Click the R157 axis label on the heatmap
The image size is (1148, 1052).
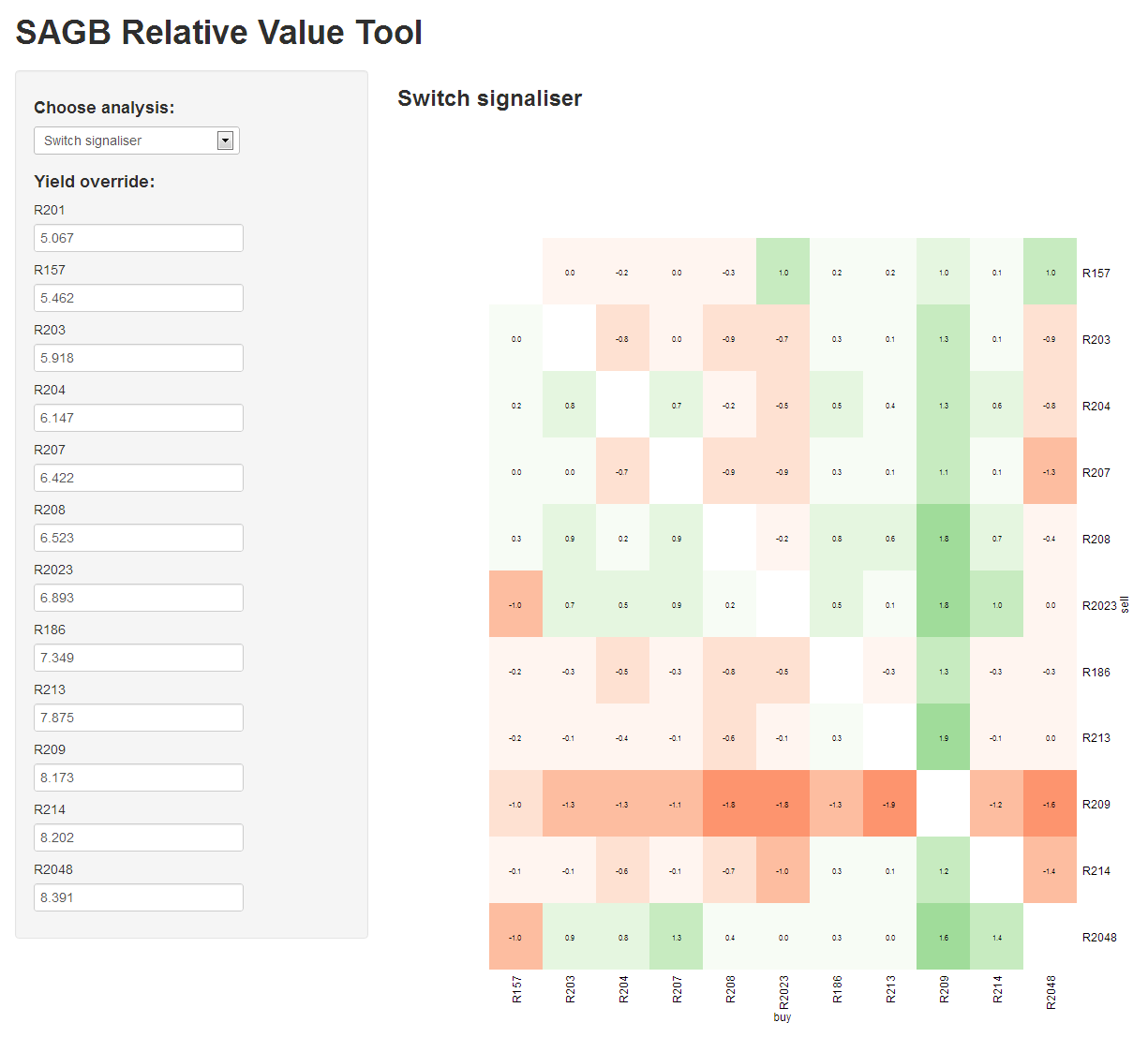[516, 990]
